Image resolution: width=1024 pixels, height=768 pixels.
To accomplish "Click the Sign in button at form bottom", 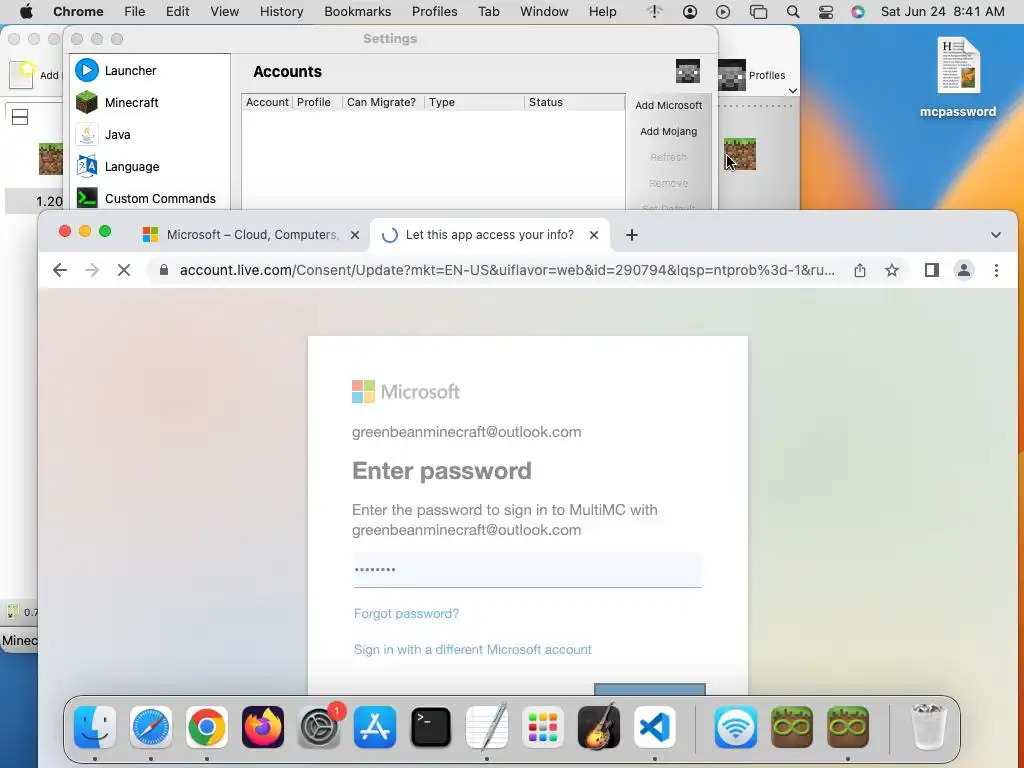I will coord(650,690).
